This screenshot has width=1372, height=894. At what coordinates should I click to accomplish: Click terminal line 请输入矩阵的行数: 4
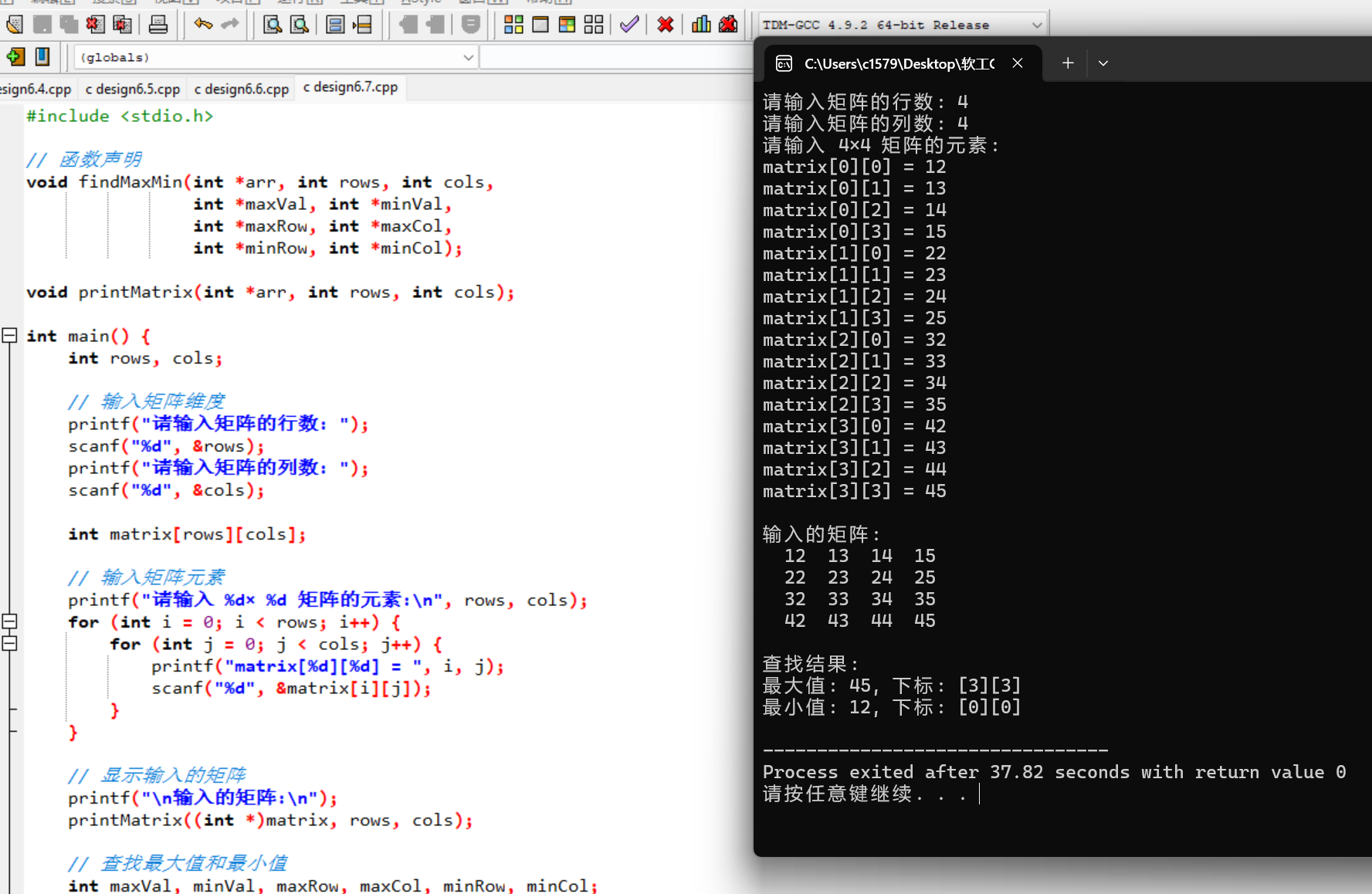pyautogui.click(x=866, y=102)
